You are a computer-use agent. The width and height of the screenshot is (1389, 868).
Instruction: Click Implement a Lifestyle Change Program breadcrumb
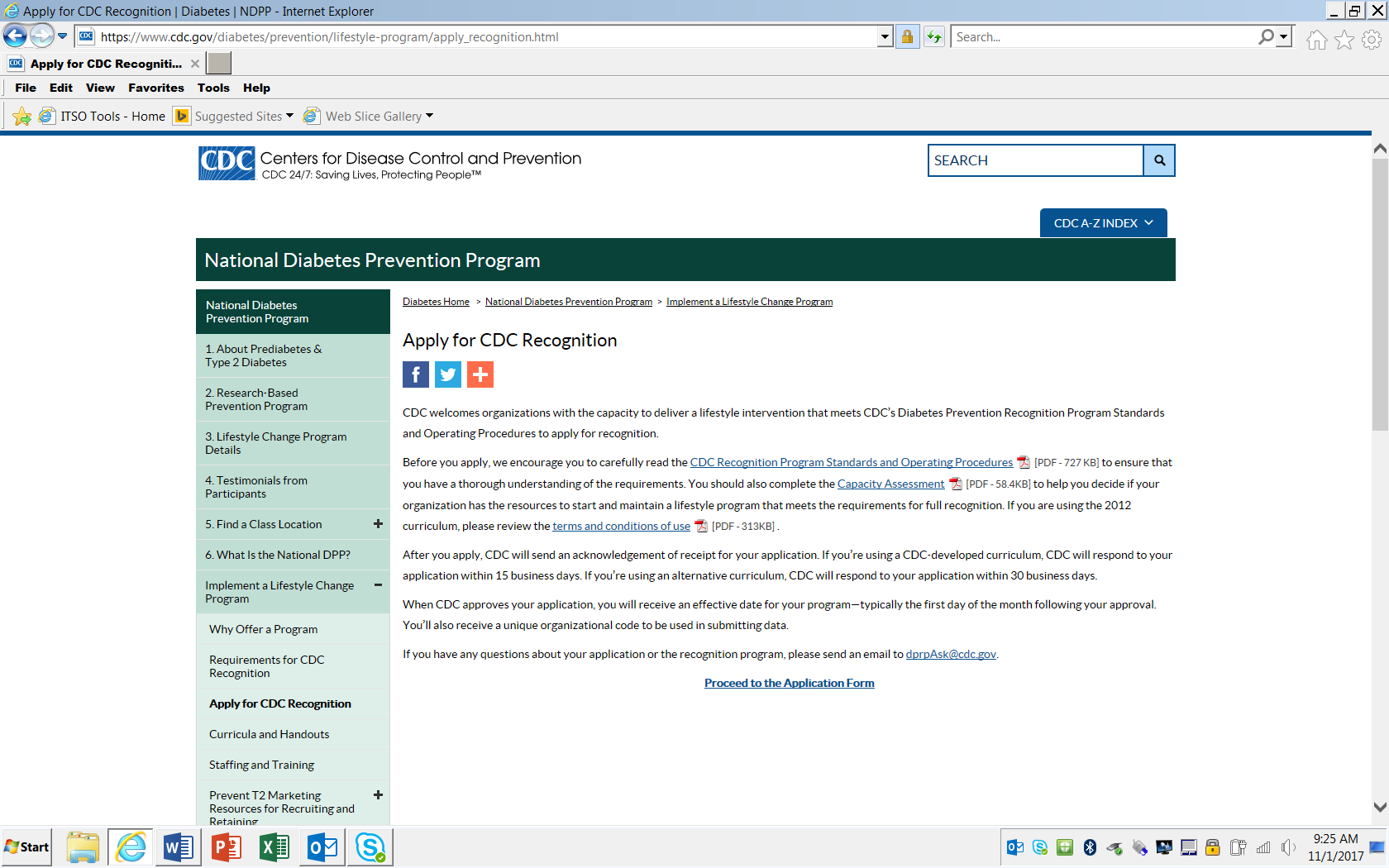[x=749, y=302]
